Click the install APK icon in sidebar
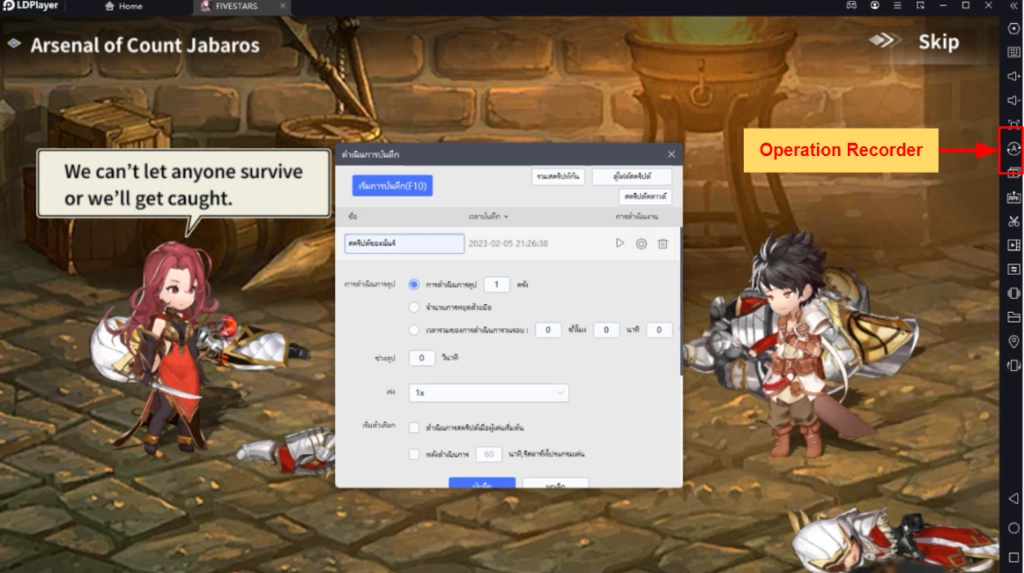The image size is (1024, 573). point(1014,197)
